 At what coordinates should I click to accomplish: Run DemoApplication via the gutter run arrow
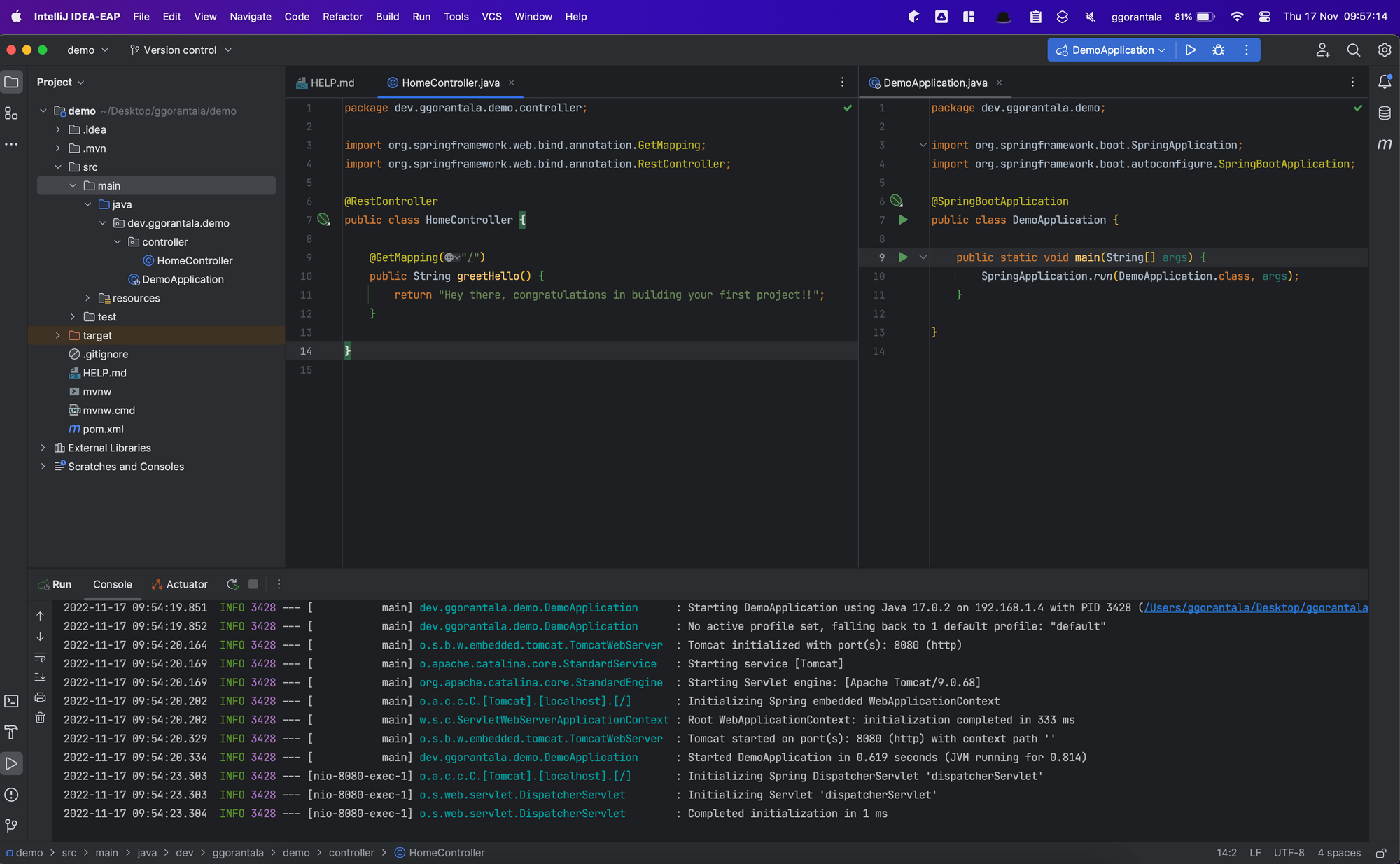(903, 220)
